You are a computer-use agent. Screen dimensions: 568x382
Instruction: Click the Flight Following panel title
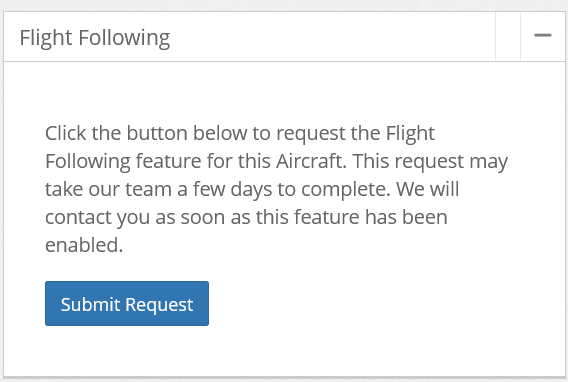point(95,38)
